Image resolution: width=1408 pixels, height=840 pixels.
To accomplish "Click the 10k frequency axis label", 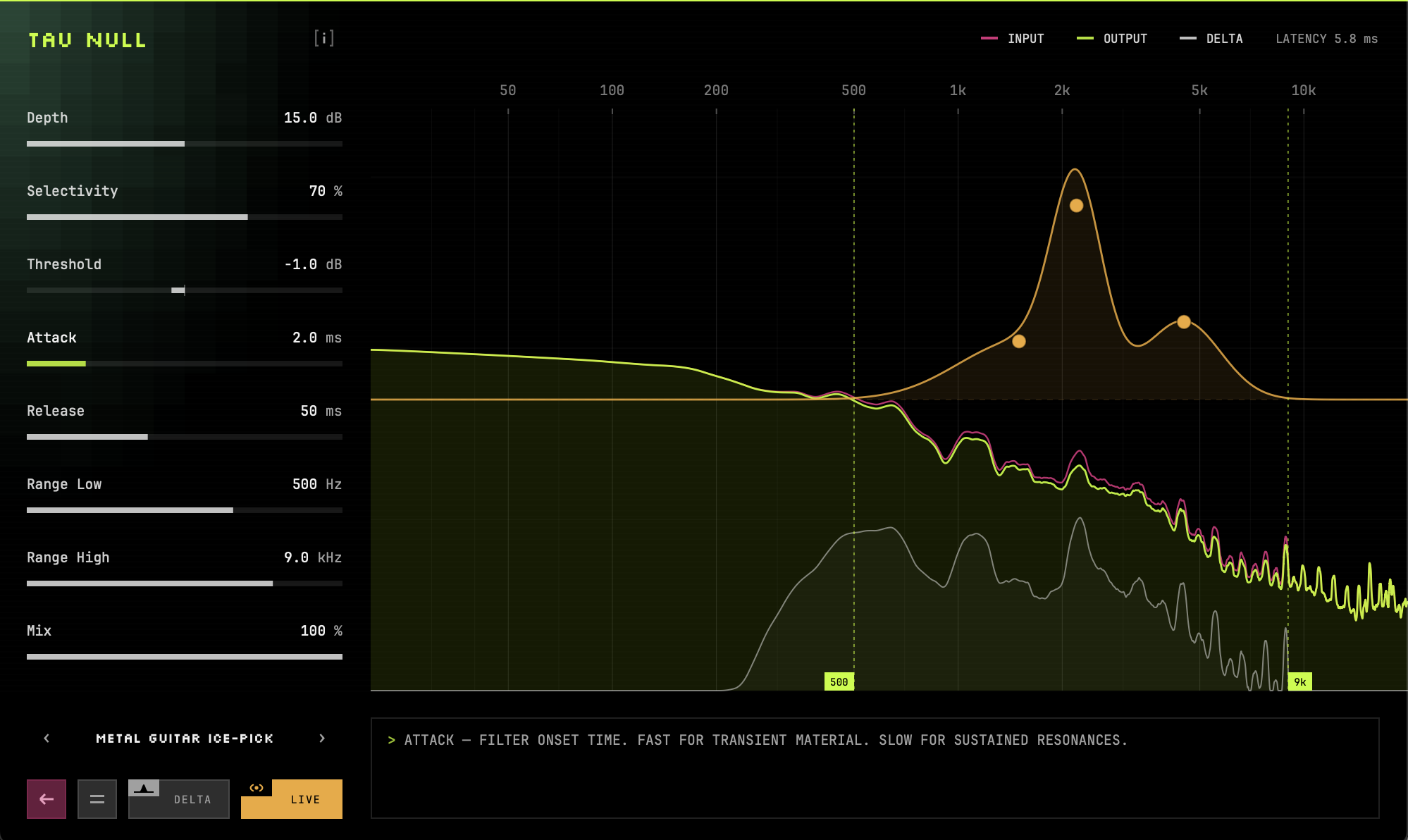I will pos(1303,90).
